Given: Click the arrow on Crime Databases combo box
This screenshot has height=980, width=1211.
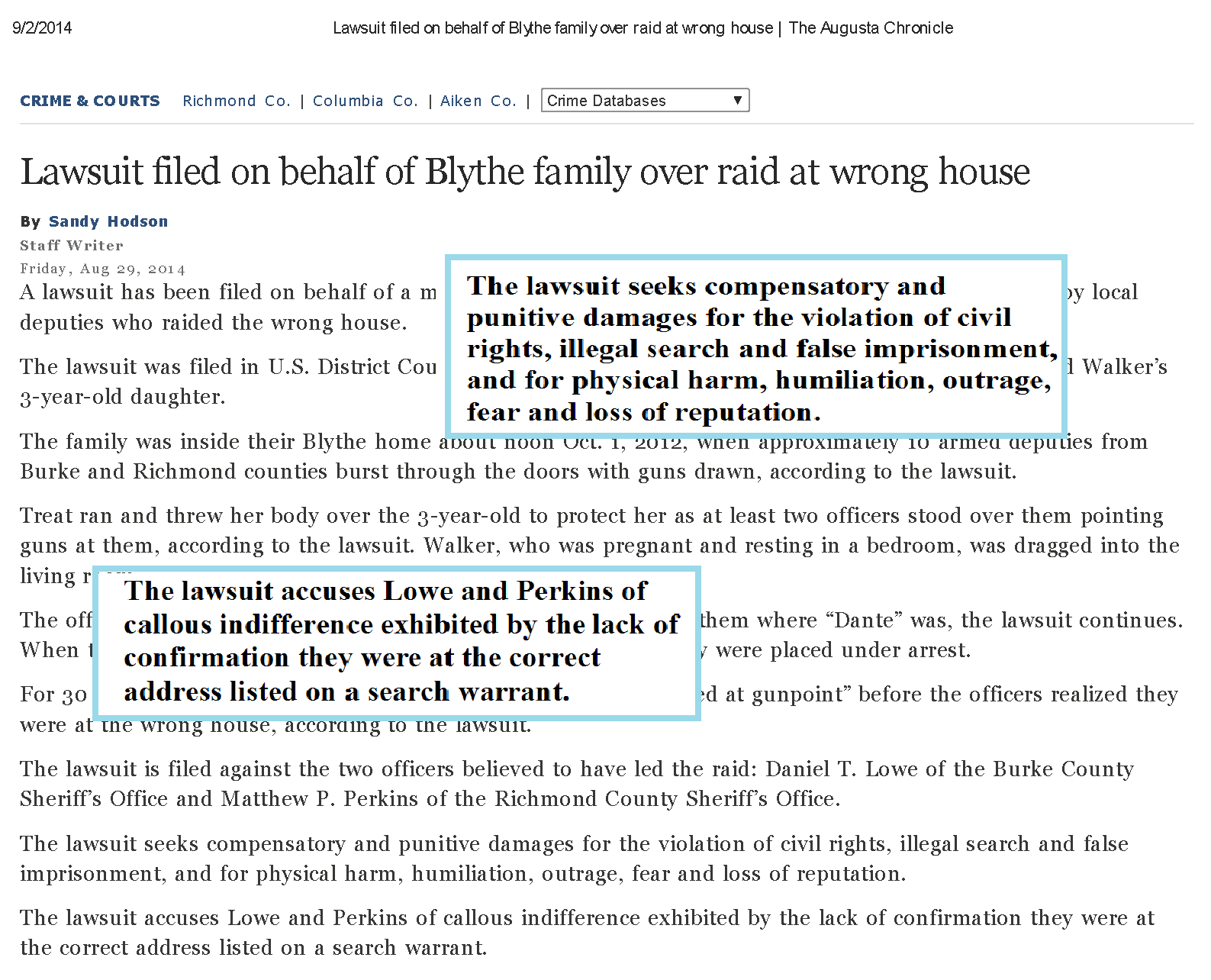Looking at the screenshot, I should click(737, 101).
